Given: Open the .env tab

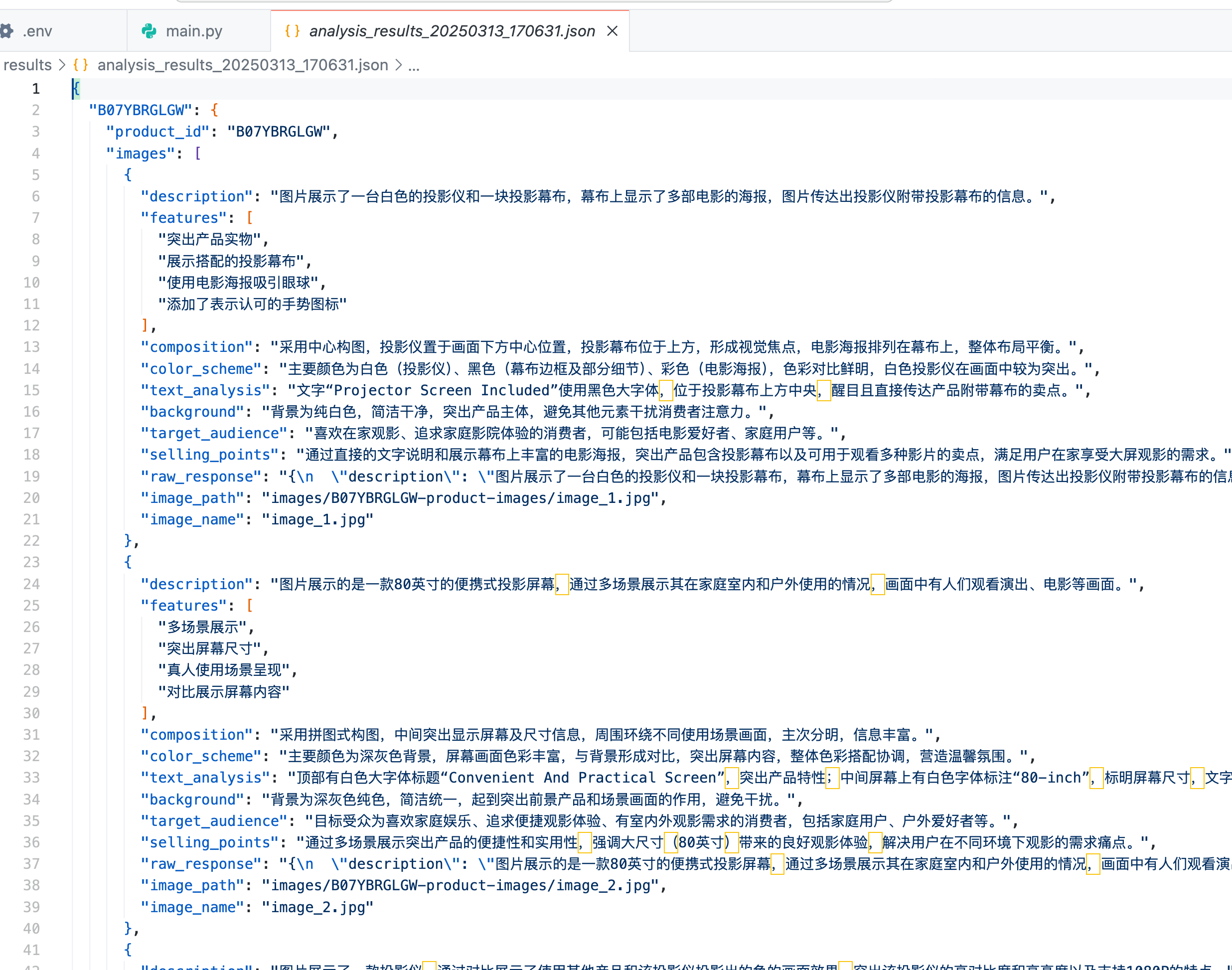Looking at the screenshot, I should (x=37, y=31).
